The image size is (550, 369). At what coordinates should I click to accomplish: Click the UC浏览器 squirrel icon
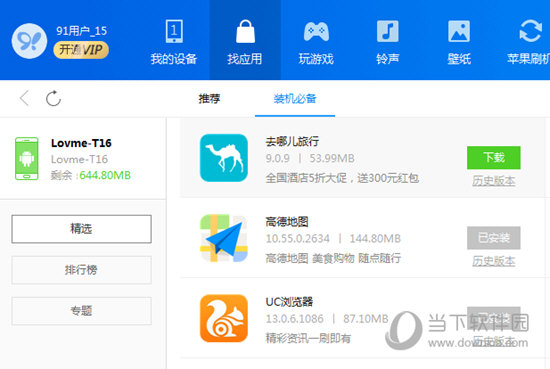click(x=224, y=318)
